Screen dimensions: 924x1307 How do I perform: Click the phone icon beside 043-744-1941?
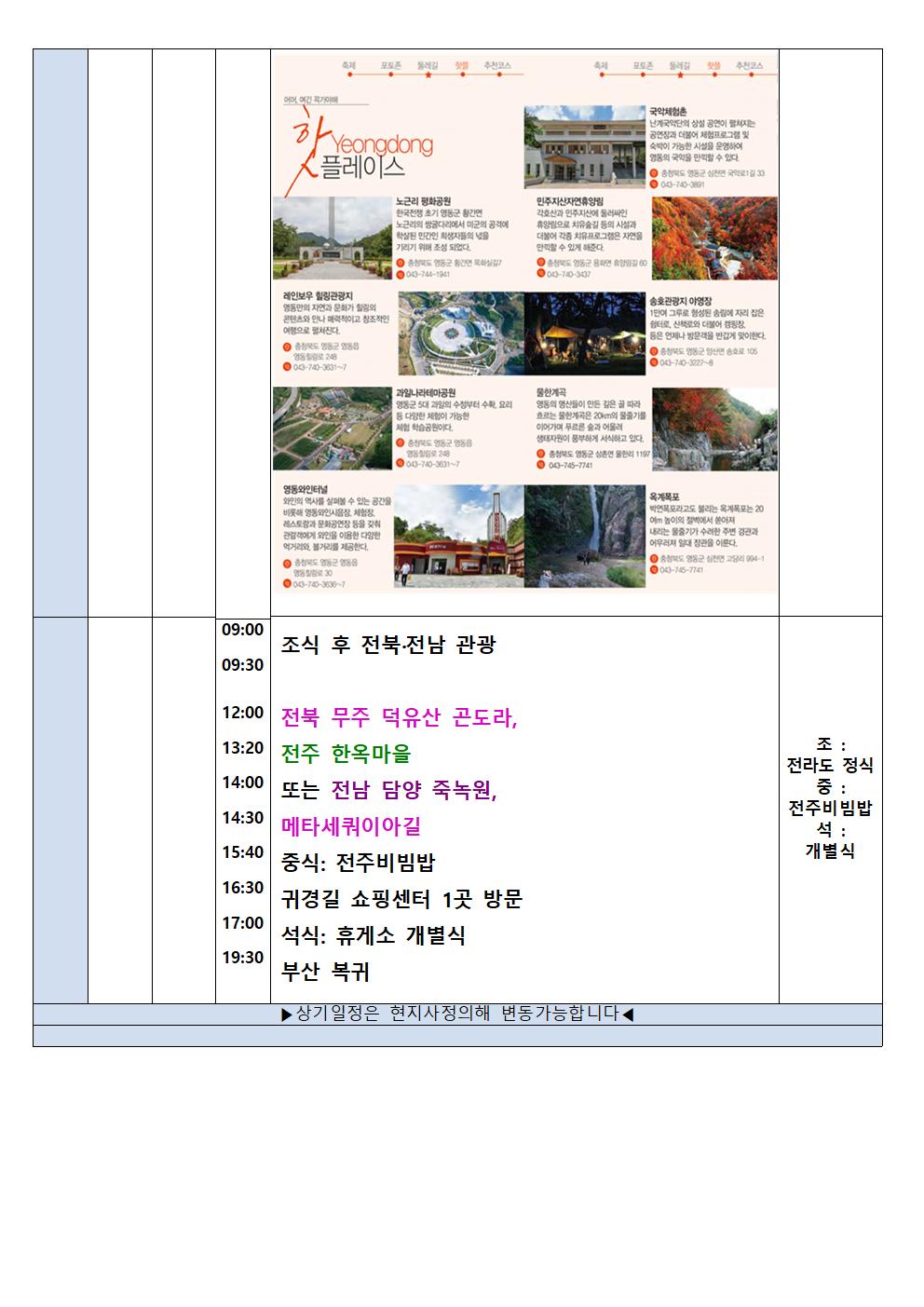coord(401,275)
